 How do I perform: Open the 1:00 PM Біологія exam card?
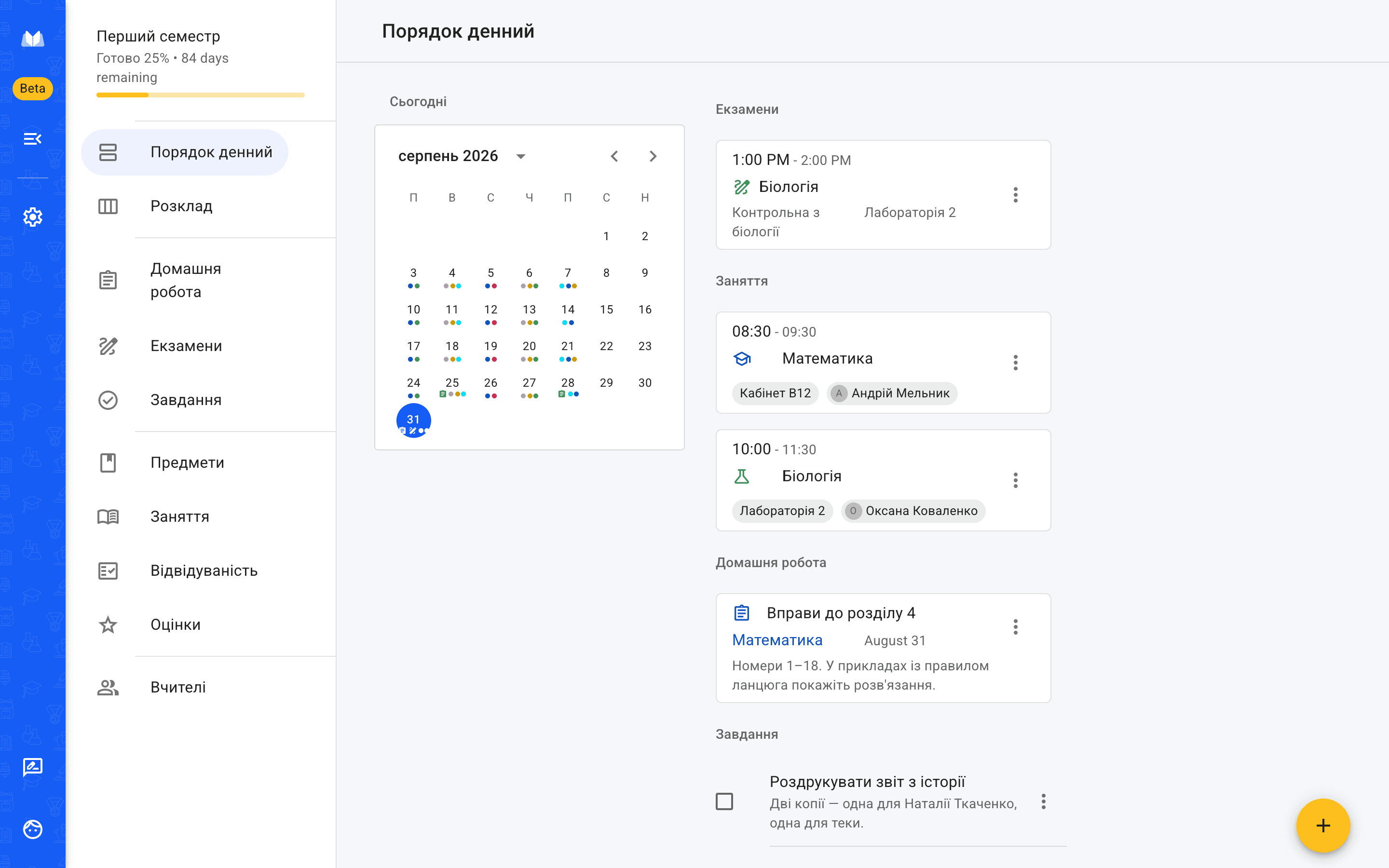(883, 195)
